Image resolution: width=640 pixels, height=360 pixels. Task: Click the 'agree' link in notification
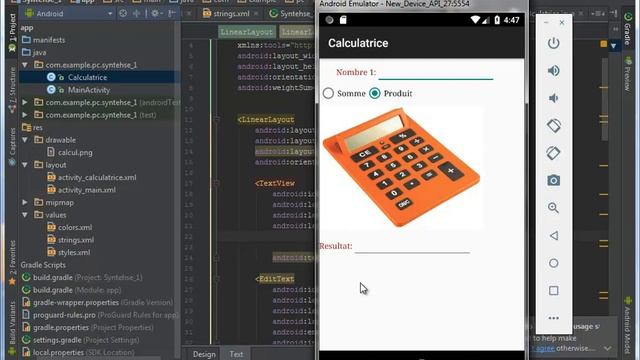(544, 349)
